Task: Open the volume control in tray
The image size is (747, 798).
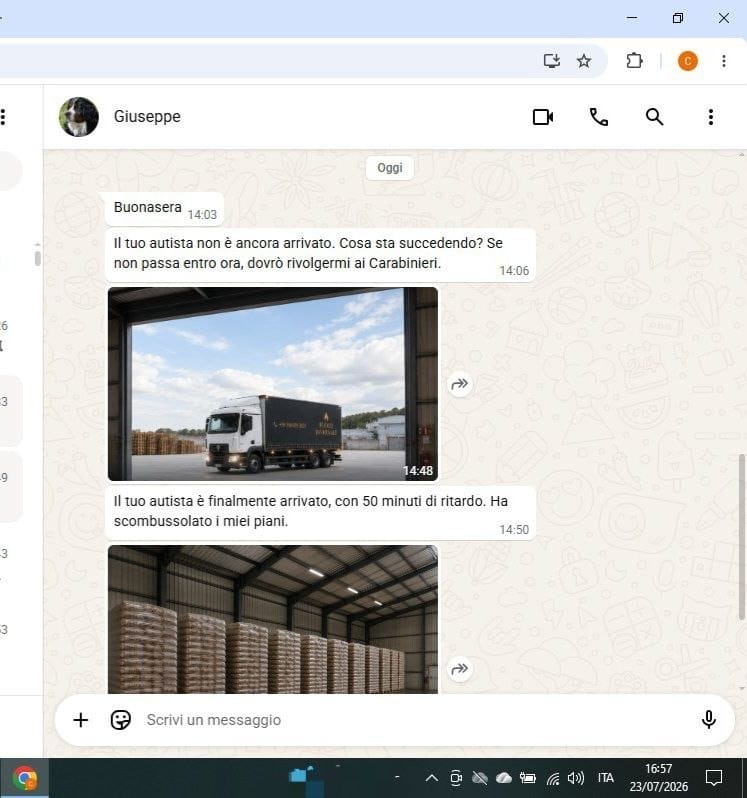Action: click(x=576, y=778)
